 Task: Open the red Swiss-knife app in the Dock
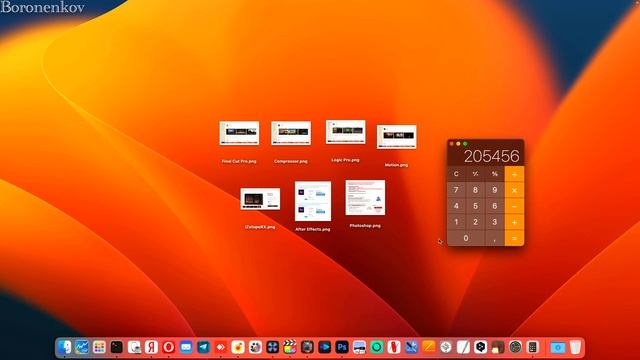[x=394, y=347]
